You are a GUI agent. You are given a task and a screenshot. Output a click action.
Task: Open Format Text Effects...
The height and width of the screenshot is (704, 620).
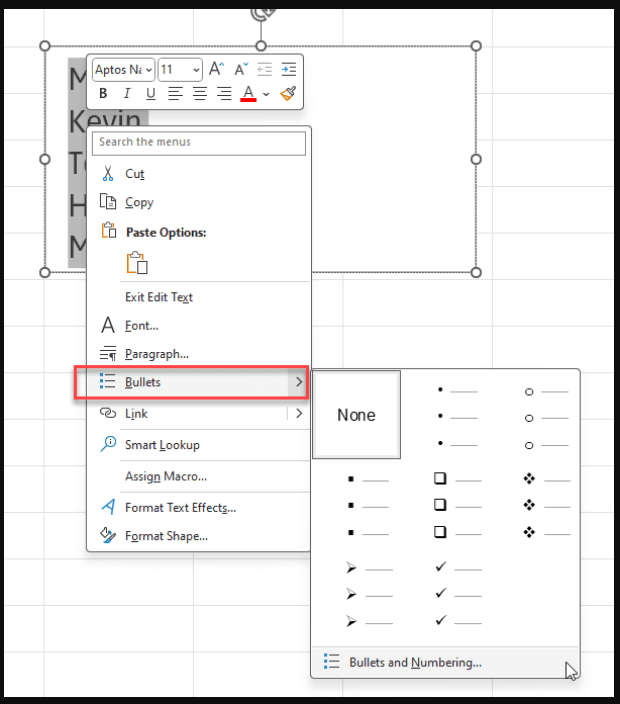coord(198,508)
